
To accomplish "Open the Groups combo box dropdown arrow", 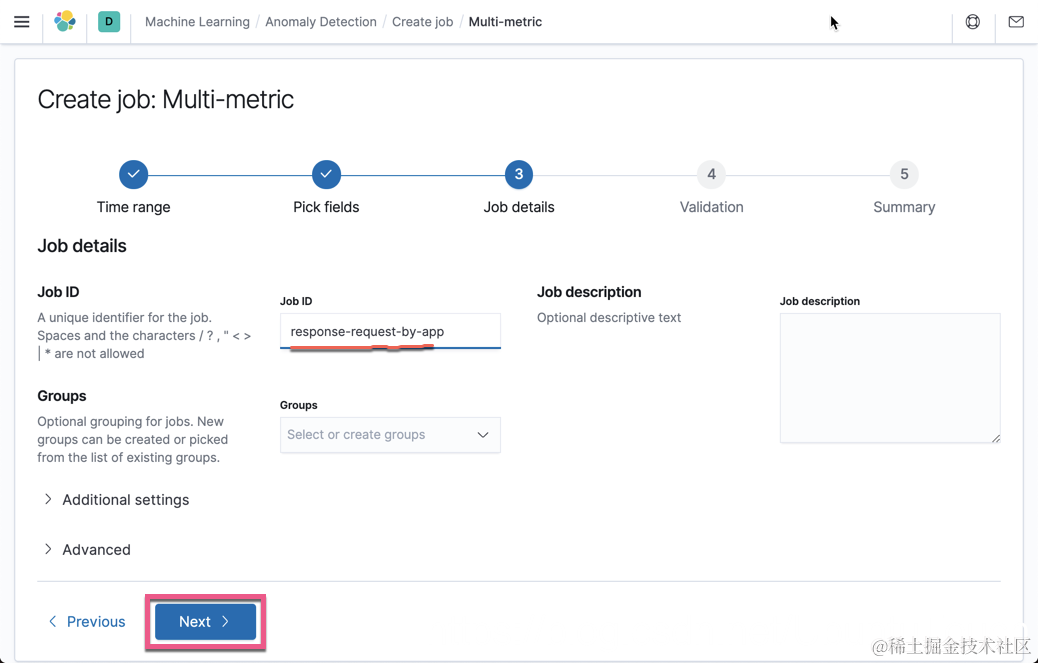I will point(483,435).
